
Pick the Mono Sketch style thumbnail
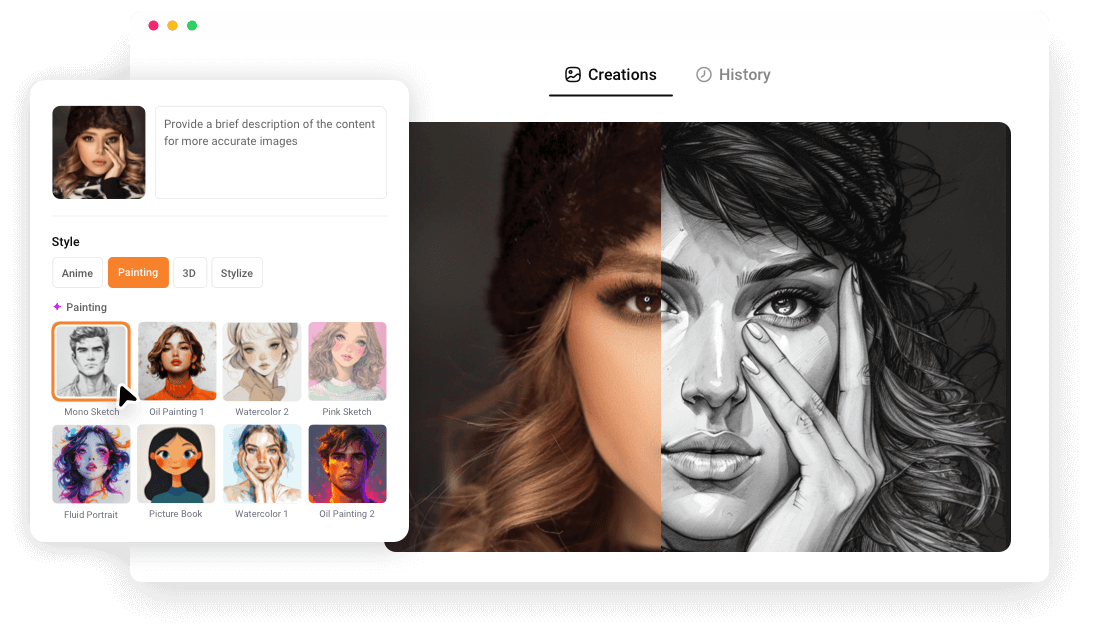(x=91, y=361)
